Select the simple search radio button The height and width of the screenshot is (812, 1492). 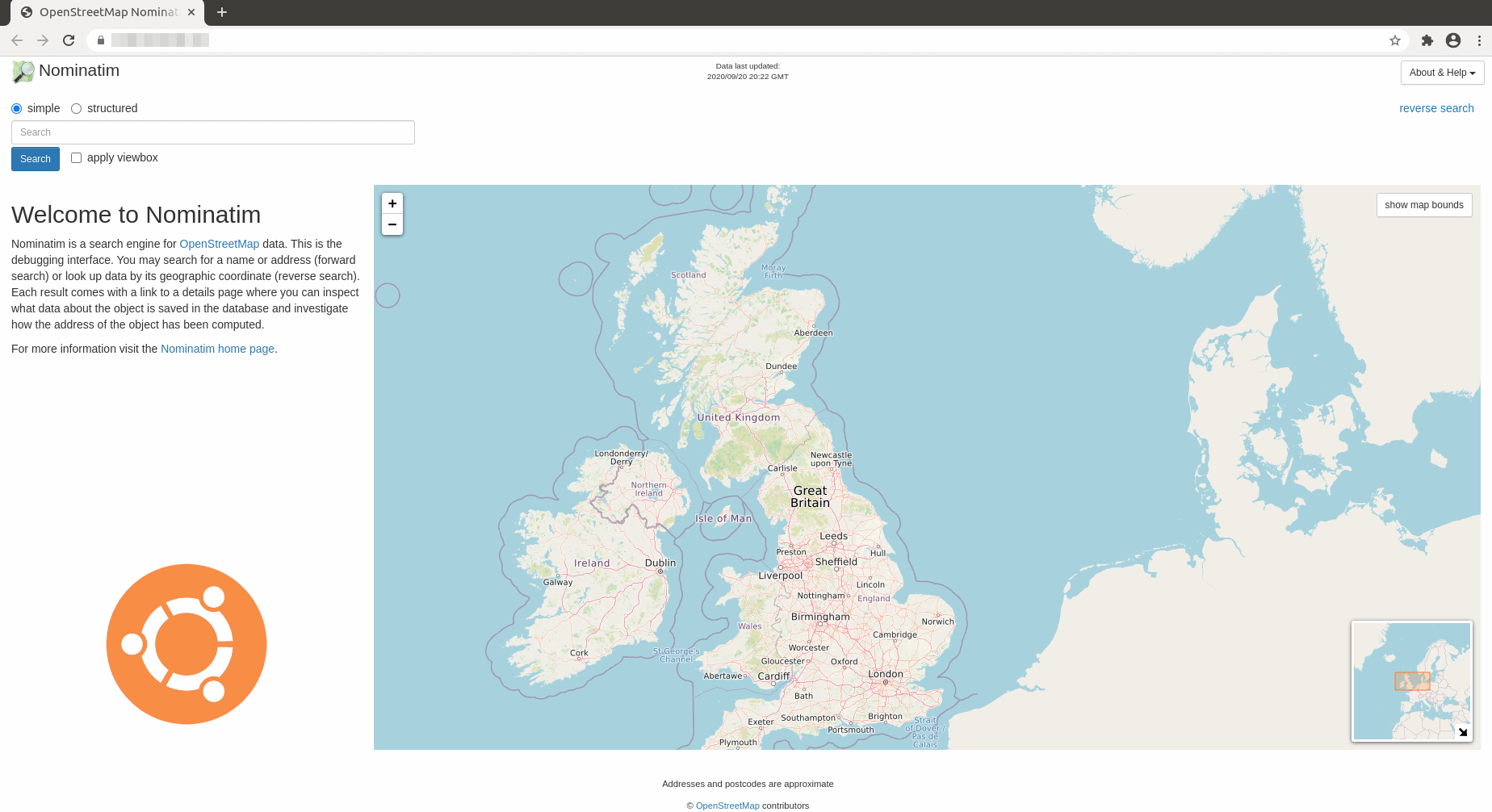[x=17, y=109]
